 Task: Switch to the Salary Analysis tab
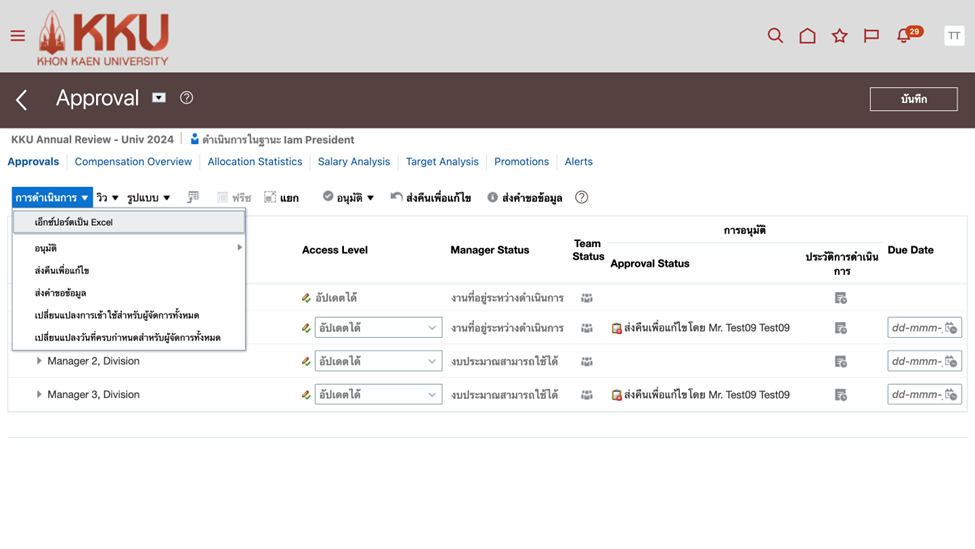354,162
